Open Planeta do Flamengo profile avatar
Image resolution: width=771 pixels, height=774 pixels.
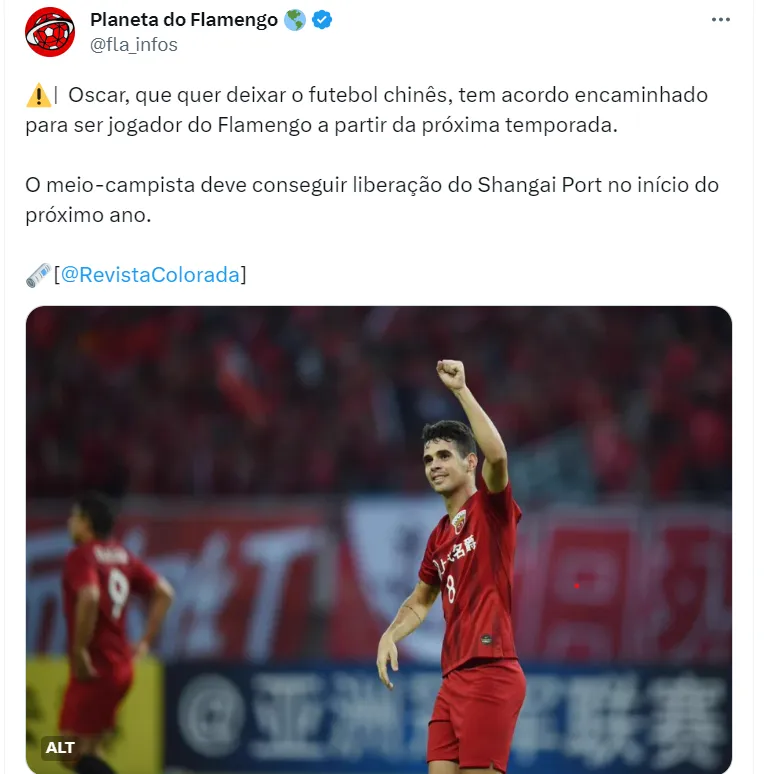pyautogui.click(x=50, y=32)
